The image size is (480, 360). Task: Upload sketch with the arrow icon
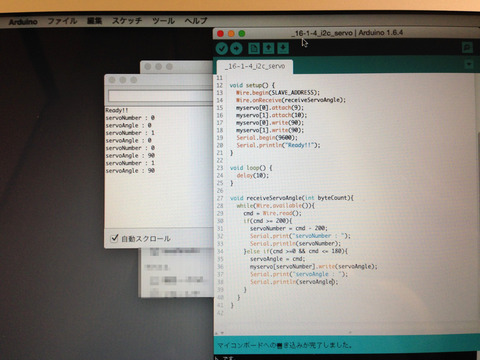coord(236,49)
